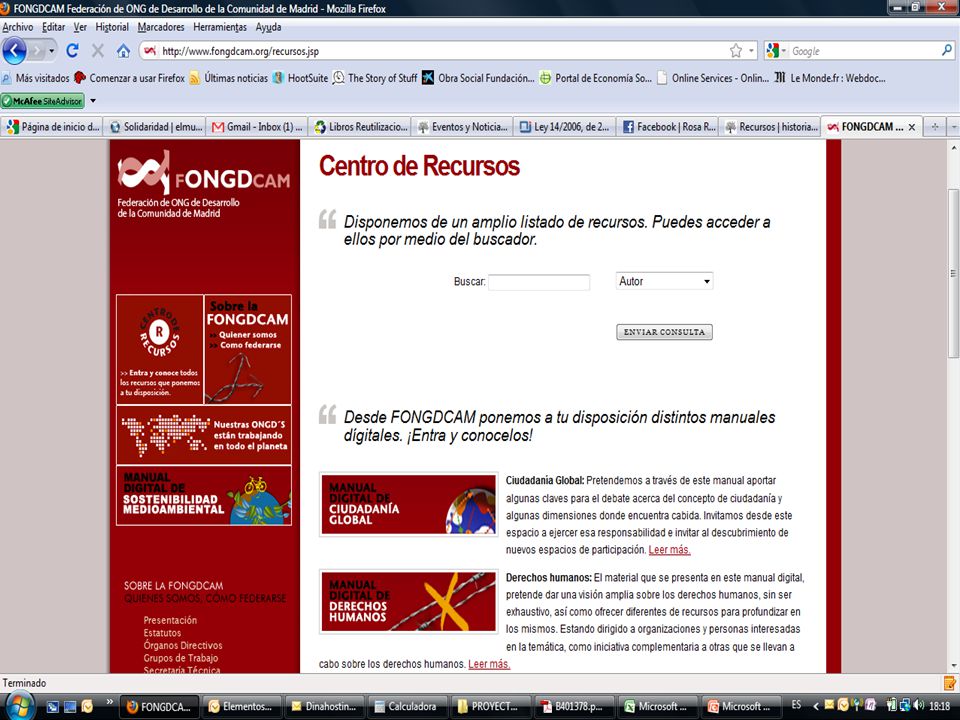The image size is (960, 720).
Task: Switch to the Libros Reutilizacio tab
Action: (360, 127)
